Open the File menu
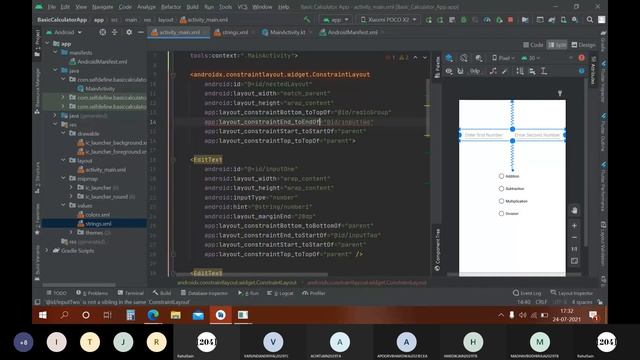This screenshot has height=360, width=640. (51, 7)
